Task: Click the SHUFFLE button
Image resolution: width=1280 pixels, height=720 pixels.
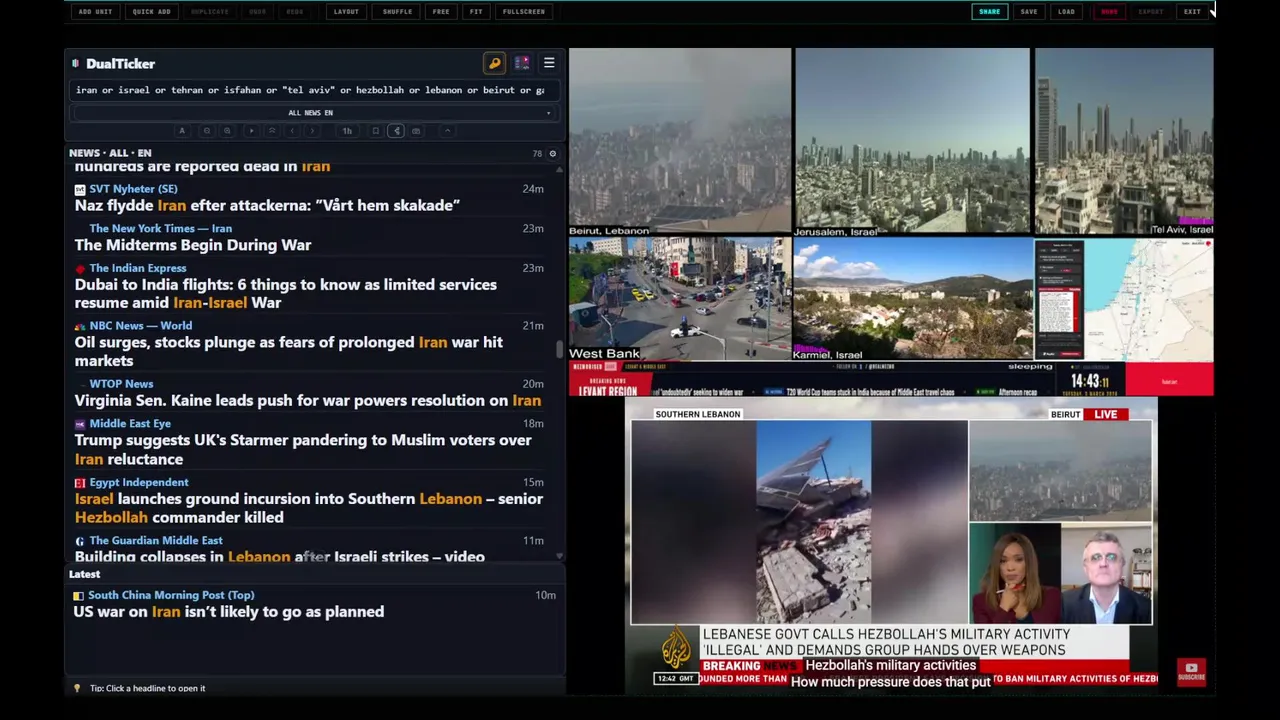Action: [397, 12]
